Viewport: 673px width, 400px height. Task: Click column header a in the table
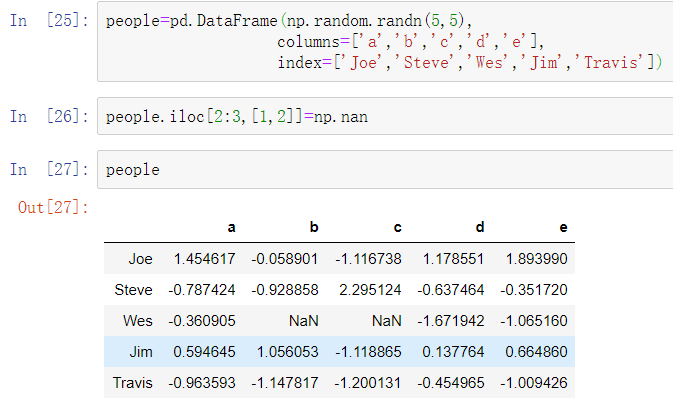[x=231, y=227]
